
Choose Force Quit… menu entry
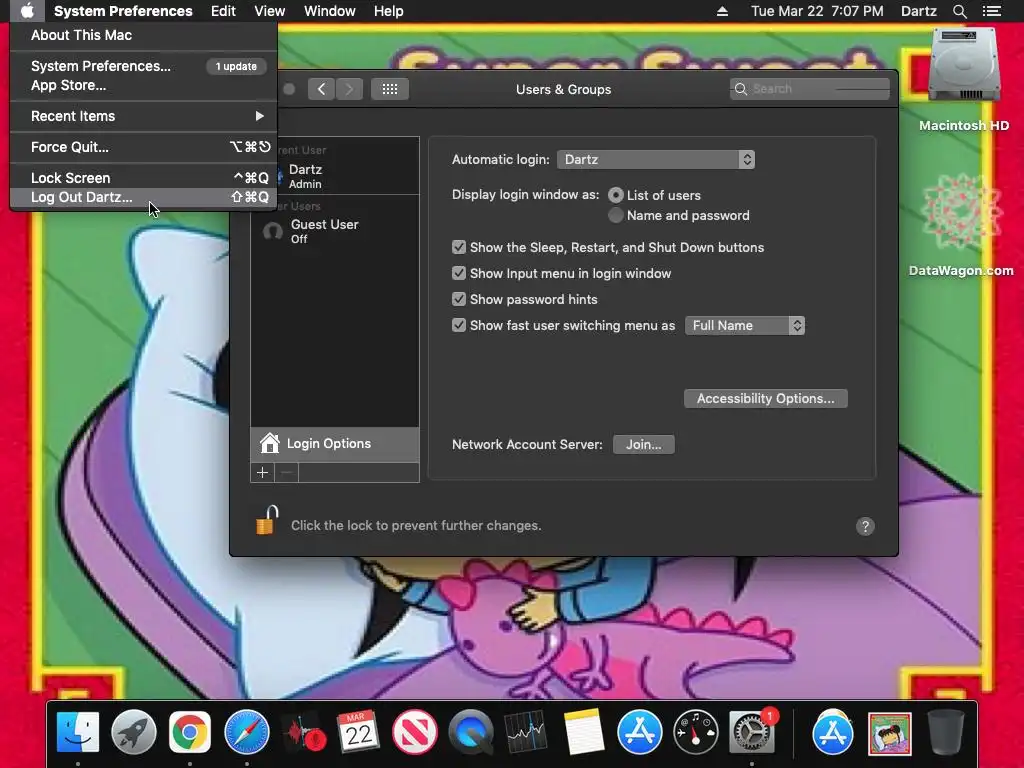144,147
